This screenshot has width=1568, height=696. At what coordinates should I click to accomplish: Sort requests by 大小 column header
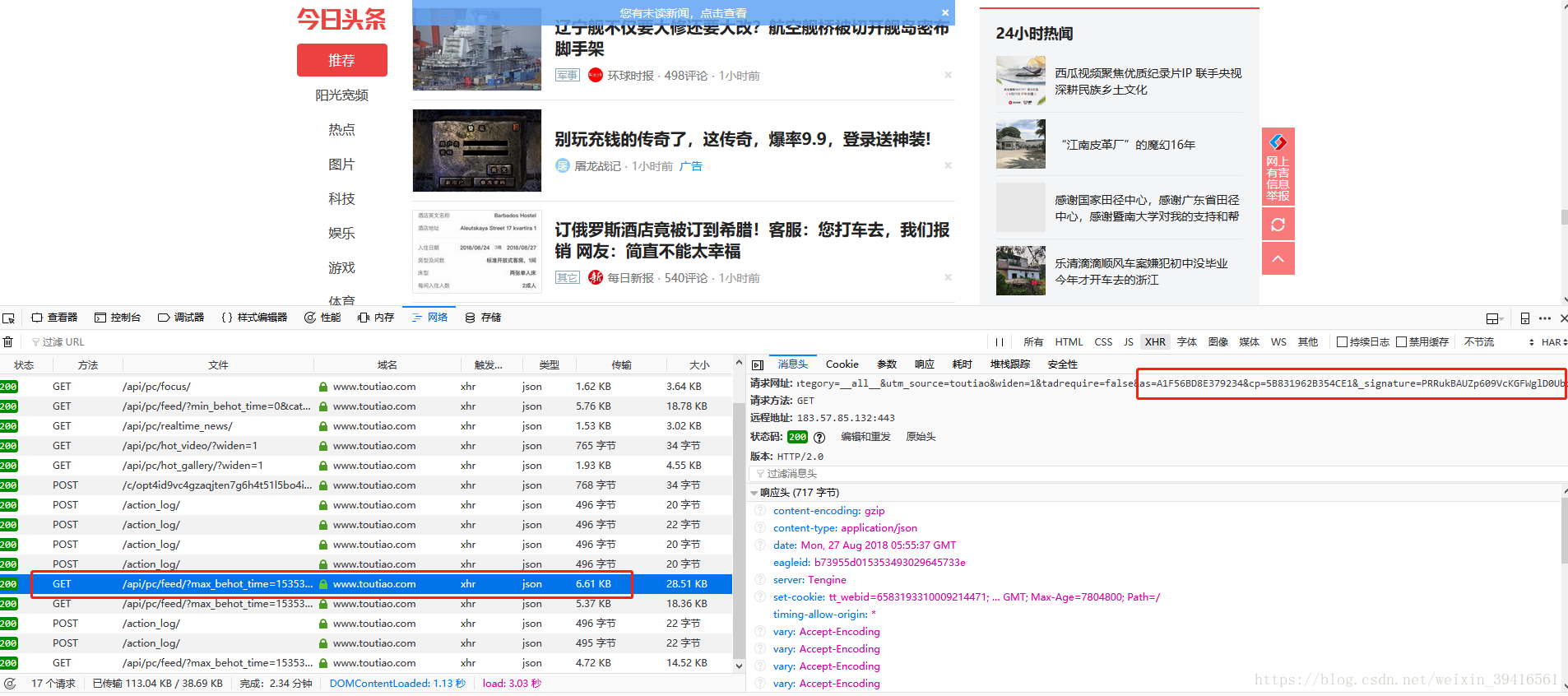[699, 364]
